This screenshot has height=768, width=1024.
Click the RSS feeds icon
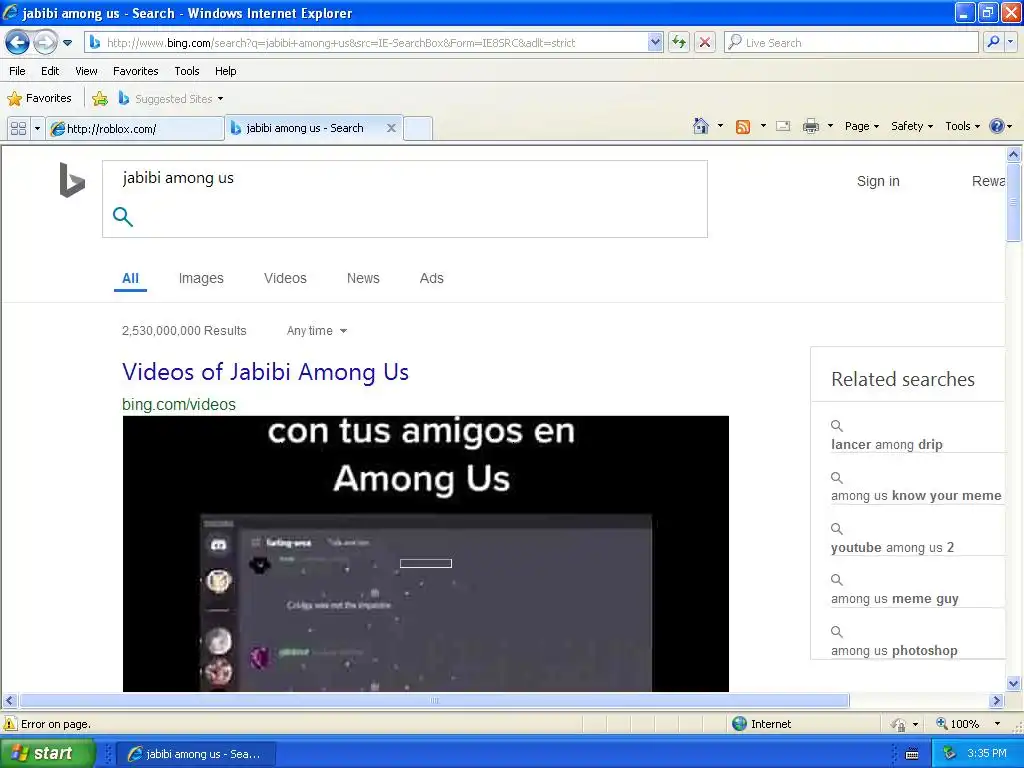click(743, 127)
